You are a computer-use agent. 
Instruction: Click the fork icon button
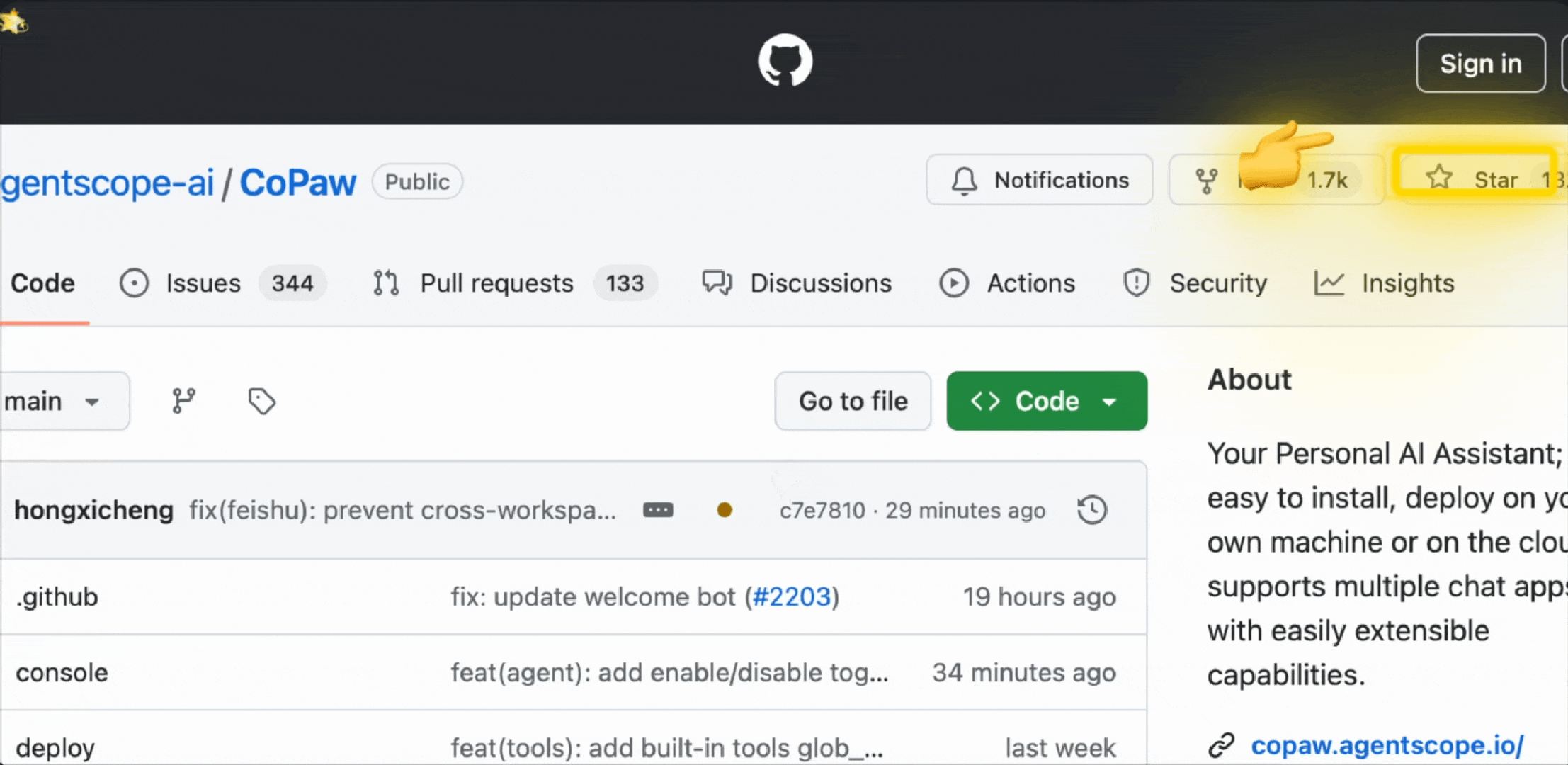point(1207,181)
